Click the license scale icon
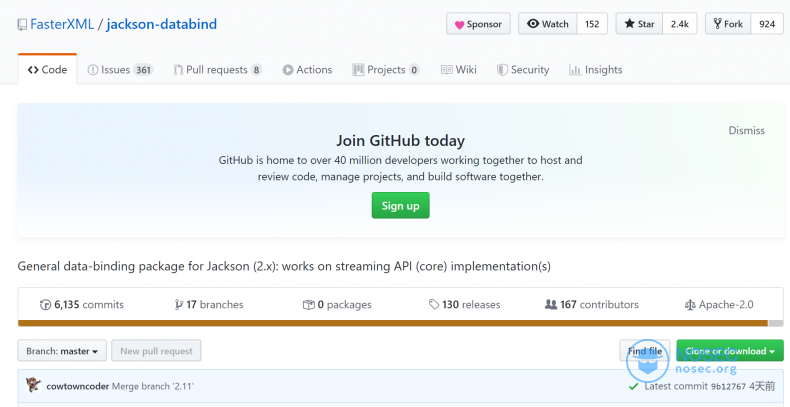 coord(690,305)
